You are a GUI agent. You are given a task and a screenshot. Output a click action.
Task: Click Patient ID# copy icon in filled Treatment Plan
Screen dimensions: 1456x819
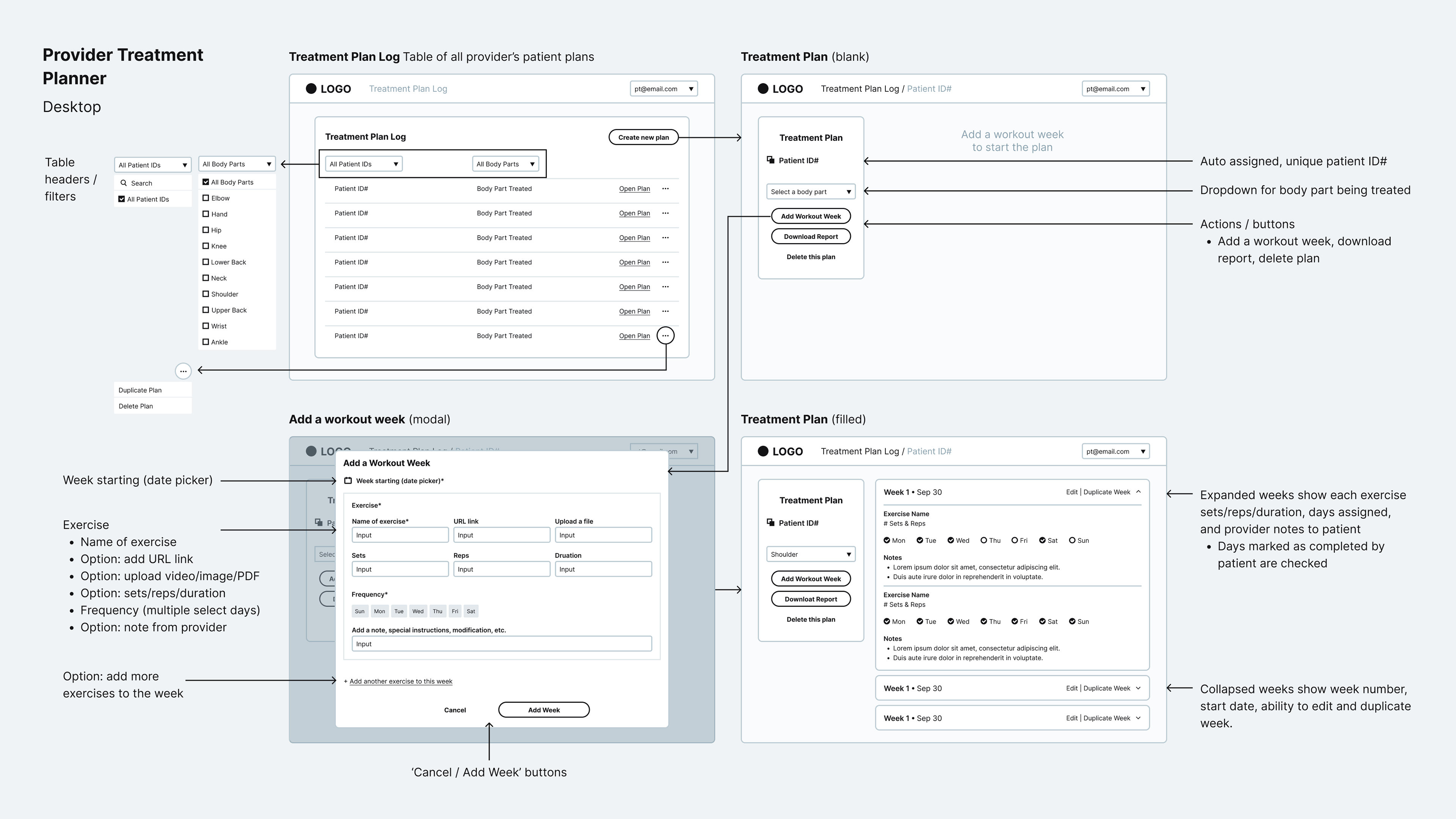click(x=770, y=523)
